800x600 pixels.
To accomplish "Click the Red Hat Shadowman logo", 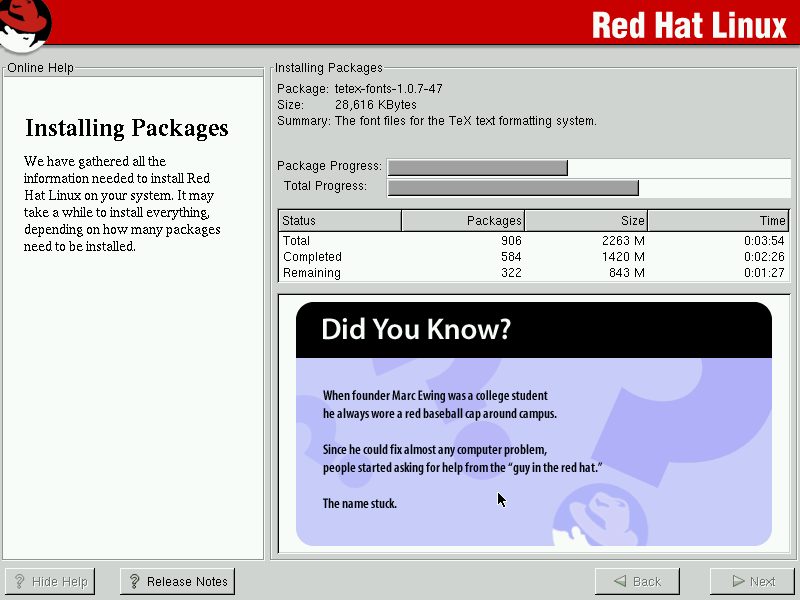I will coord(24,26).
